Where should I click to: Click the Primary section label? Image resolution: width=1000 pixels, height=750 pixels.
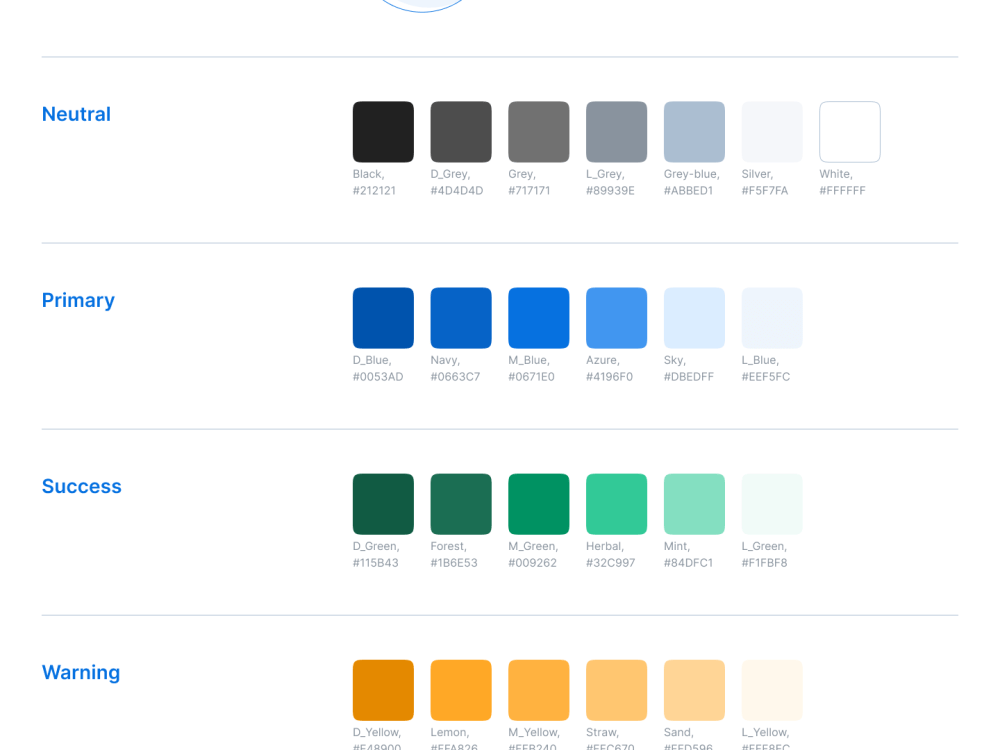78,300
